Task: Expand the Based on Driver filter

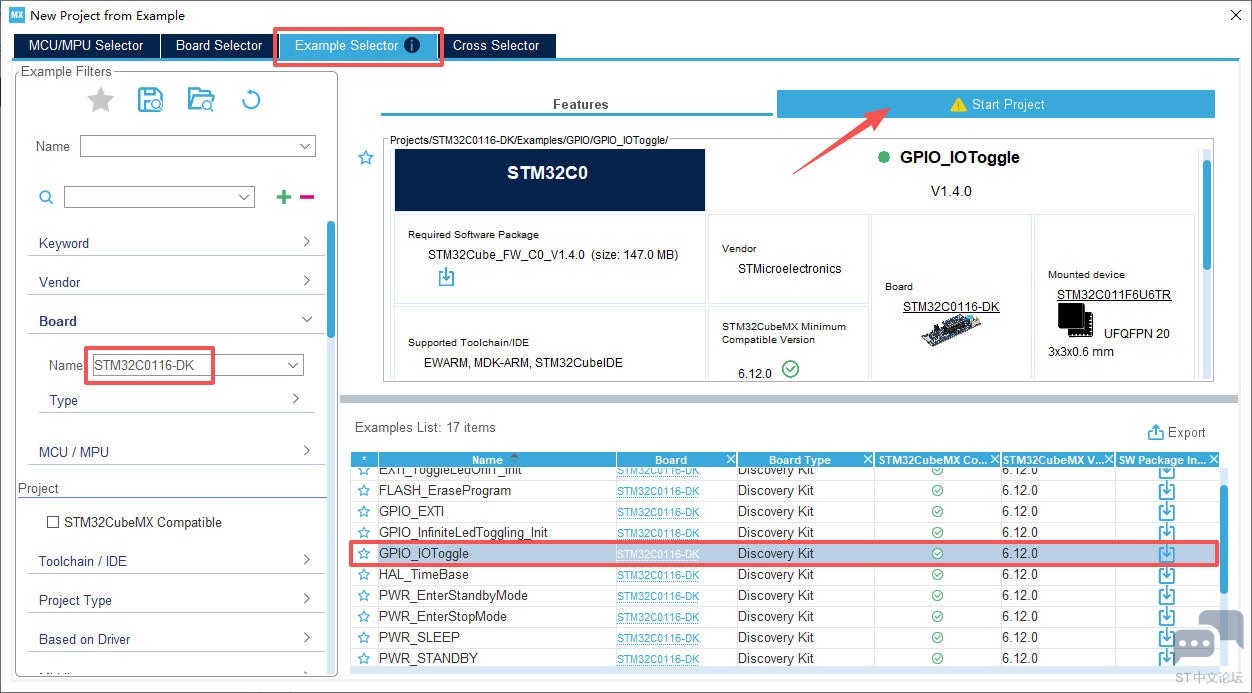Action: pos(175,639)
